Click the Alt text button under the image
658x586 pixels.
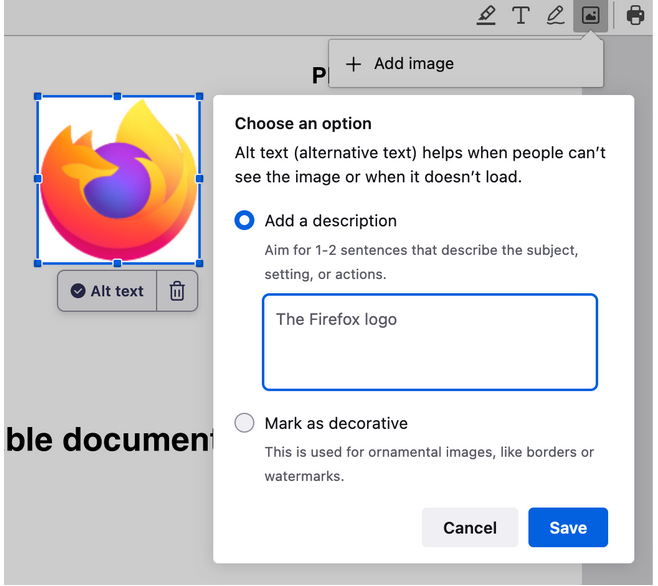[x=107, y=291]
